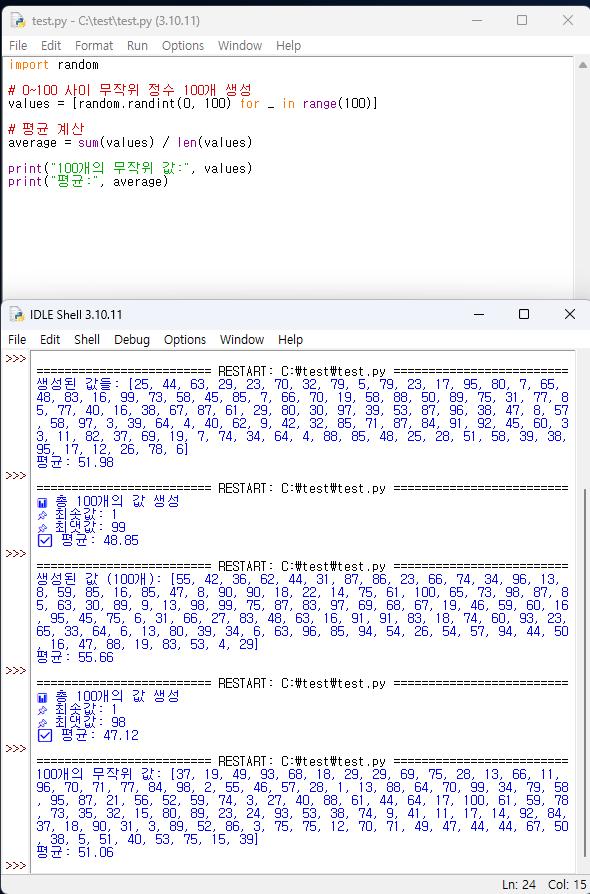Viewport: 590px width, 894px height.
Task: Open Format menu in test.py editor
Action: click(x=94, y=46)
